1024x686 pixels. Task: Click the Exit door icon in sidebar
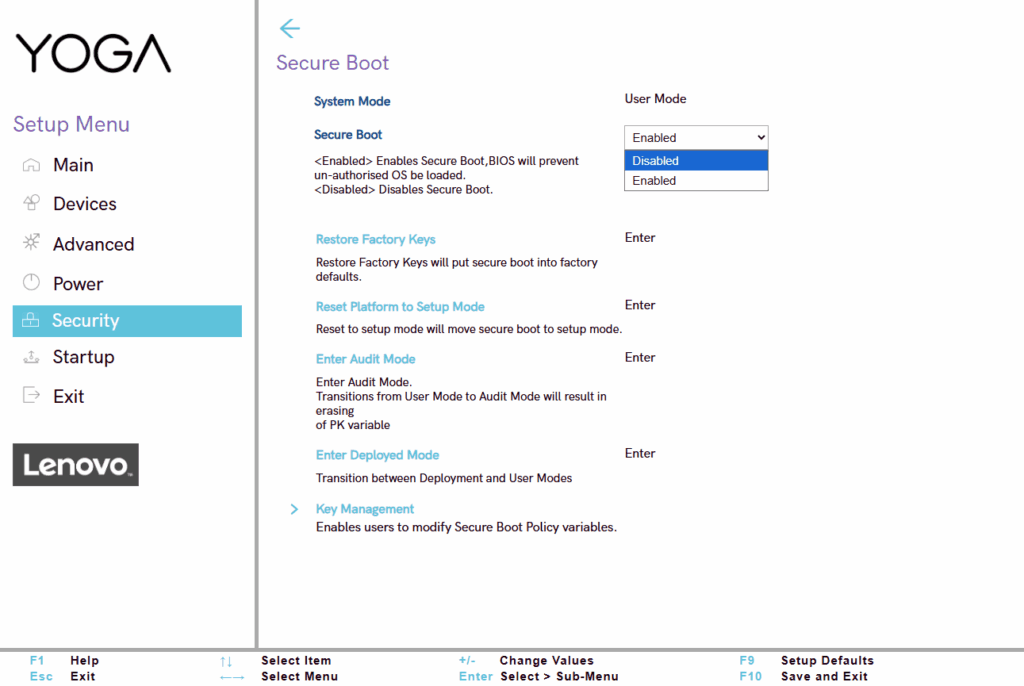(31, 396)
